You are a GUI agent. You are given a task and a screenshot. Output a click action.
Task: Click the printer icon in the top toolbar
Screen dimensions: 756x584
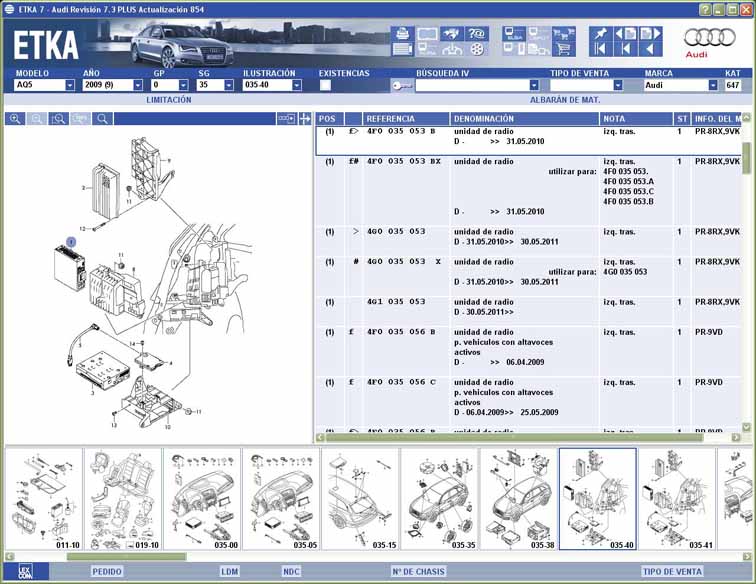[x=403, y=34]
